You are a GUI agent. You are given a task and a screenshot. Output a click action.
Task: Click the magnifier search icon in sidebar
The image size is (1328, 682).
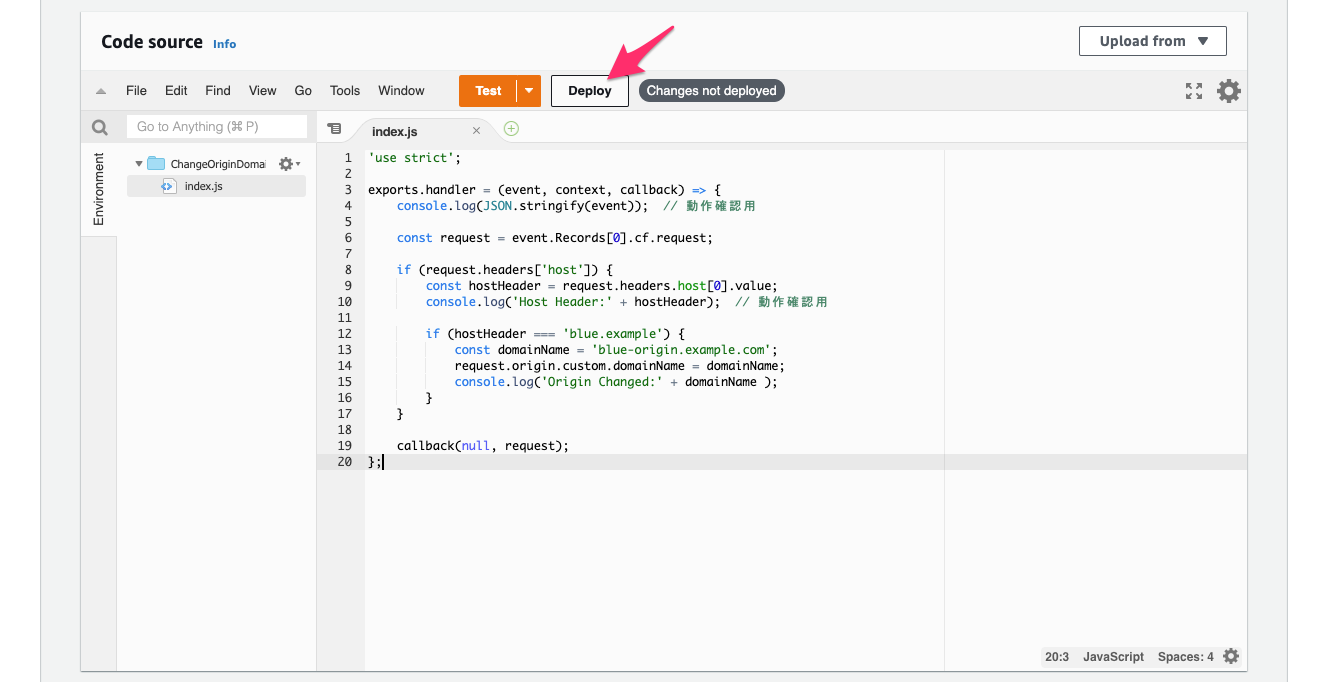pos(99,127)
